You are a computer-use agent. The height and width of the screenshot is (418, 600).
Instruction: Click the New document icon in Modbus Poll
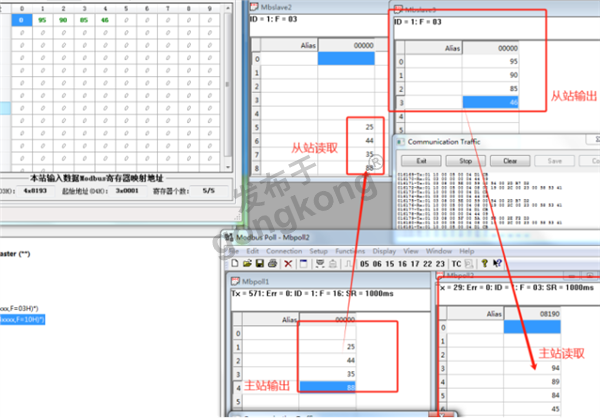[235, 263]
